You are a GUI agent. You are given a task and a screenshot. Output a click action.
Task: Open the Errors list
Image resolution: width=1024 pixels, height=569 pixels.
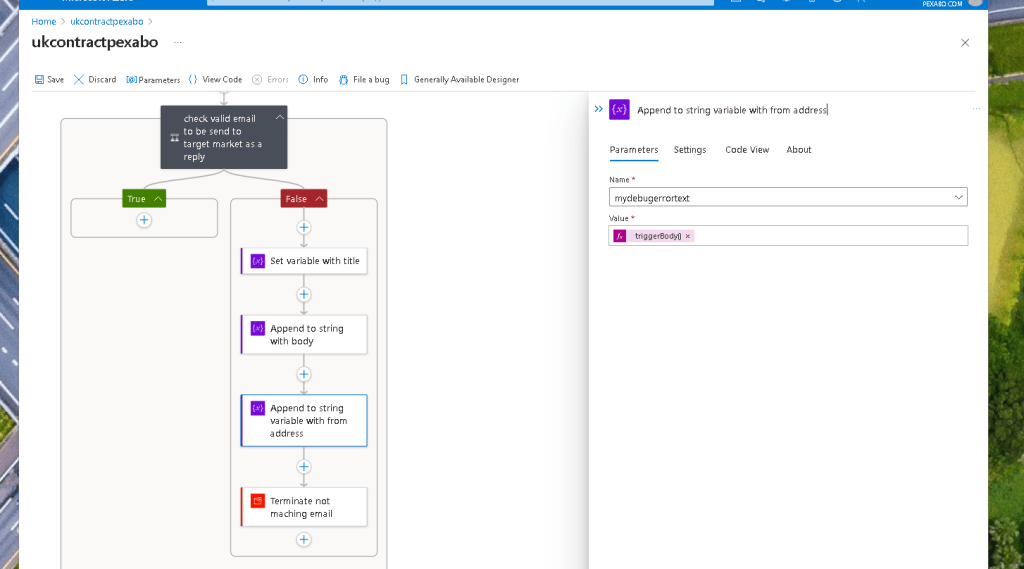[270, 80]
